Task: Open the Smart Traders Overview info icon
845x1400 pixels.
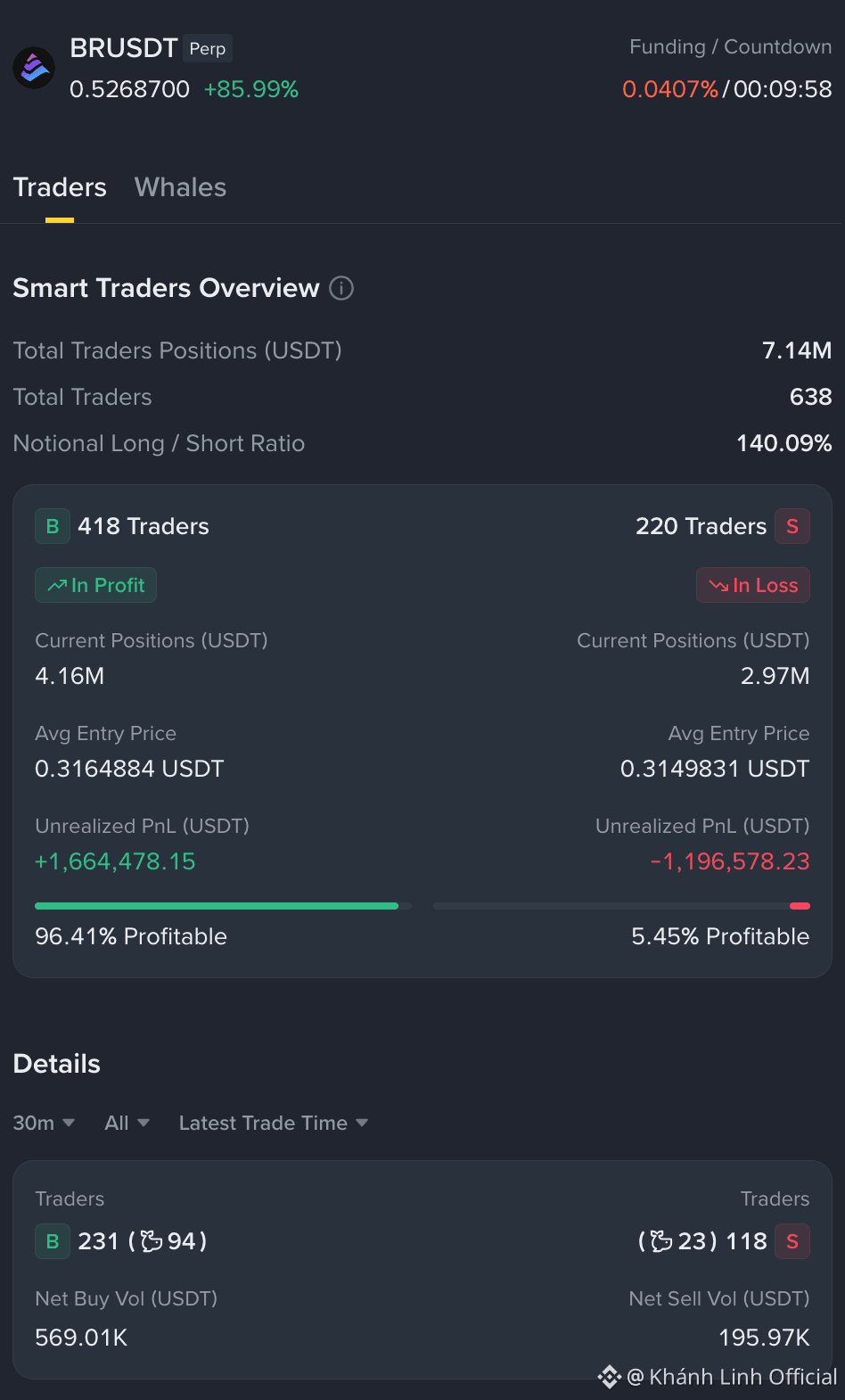Action: (341, 288)
